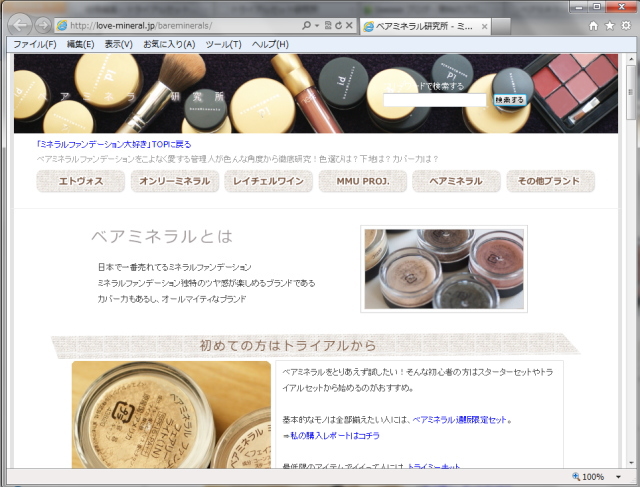640x487 pixels.
Task: Click the vertical scrollbar down arrow
Action: coord(631,463)
